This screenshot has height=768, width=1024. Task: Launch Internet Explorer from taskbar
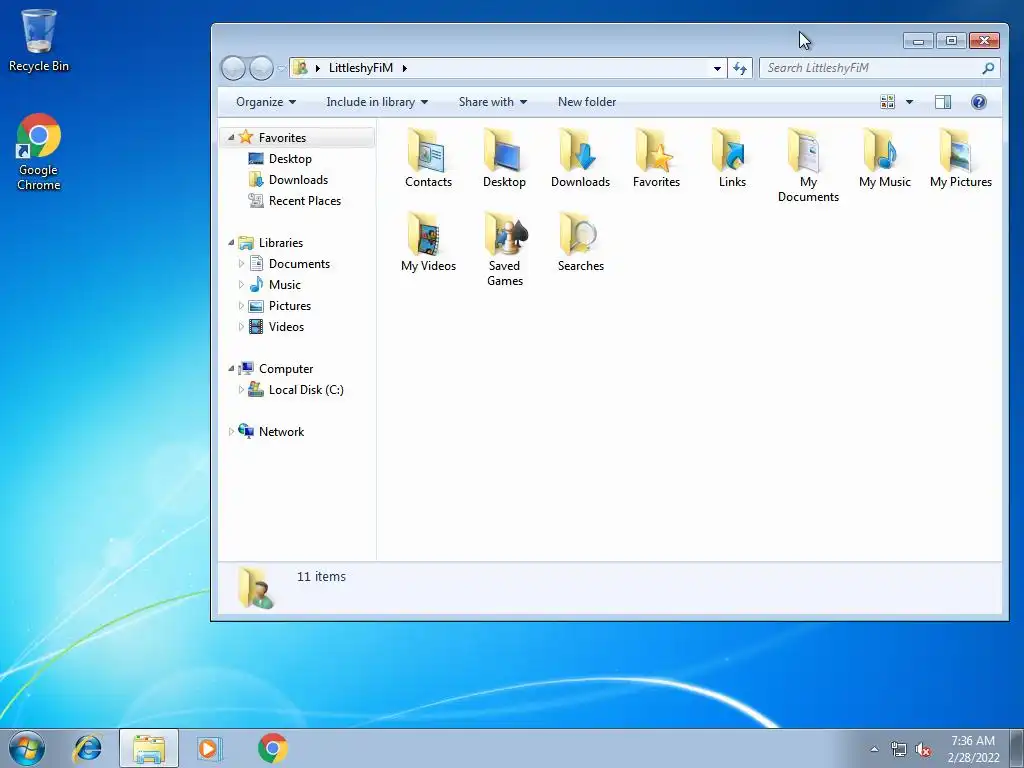click(x=88, y=748)
